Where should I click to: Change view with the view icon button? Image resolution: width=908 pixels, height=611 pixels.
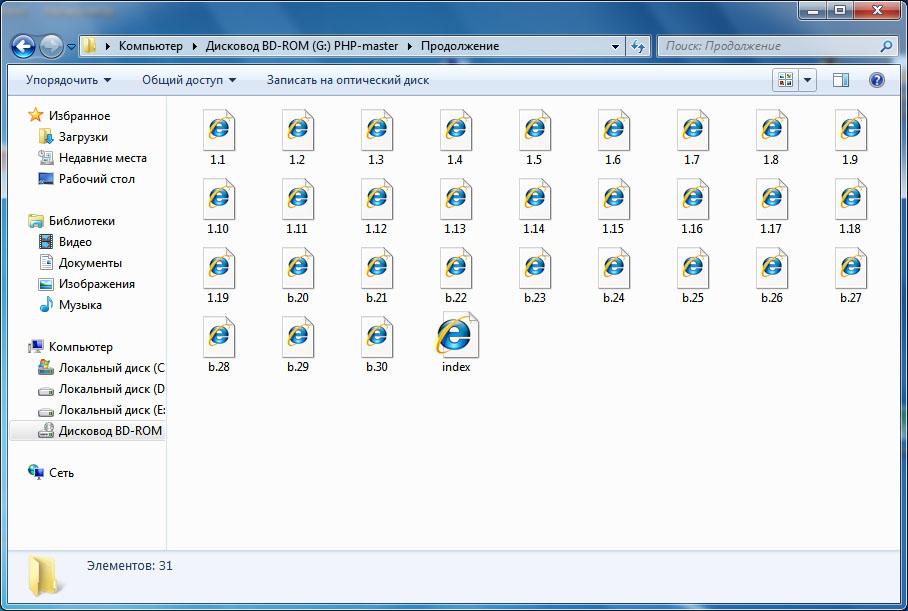coord(786,80)
